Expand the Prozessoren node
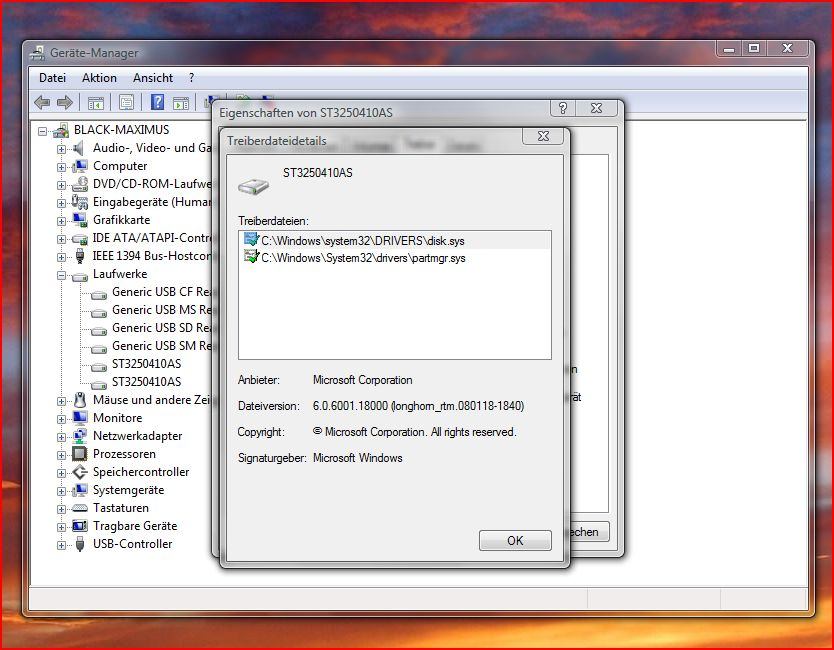 (62, 455)
